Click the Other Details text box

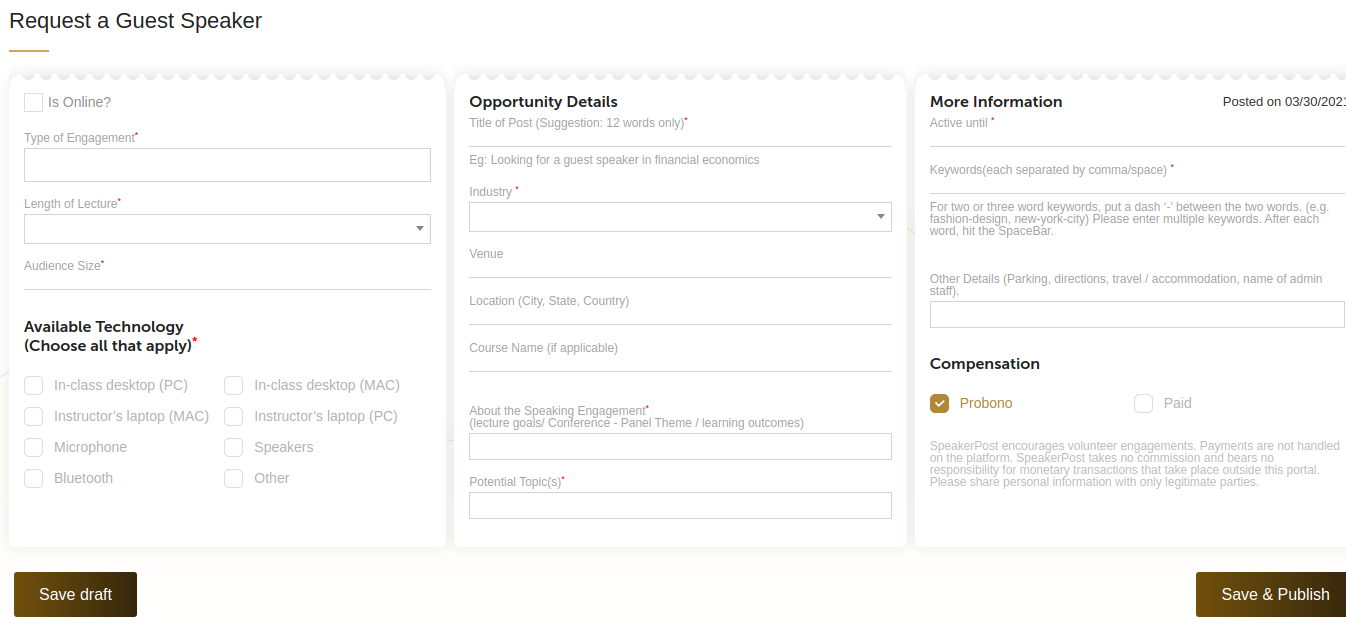pyautogui.click(x=1138, y=315)
